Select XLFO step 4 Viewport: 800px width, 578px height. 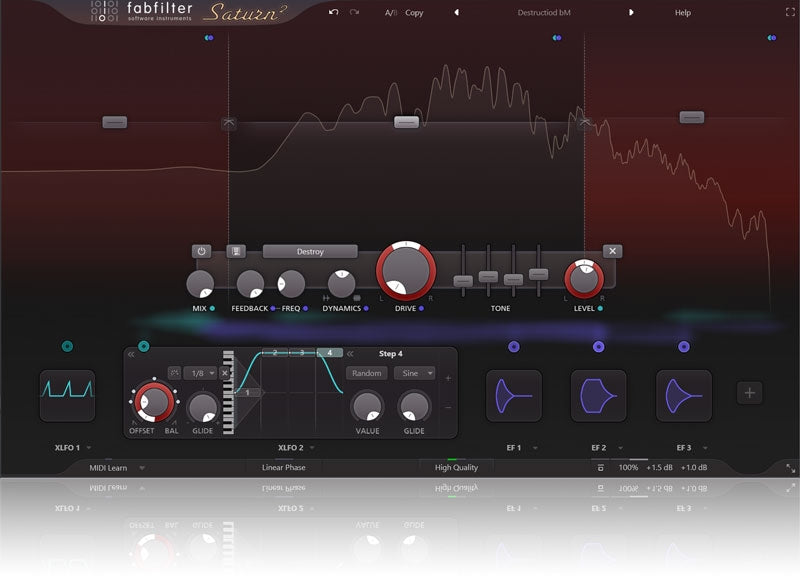click(x=330, y=353)
